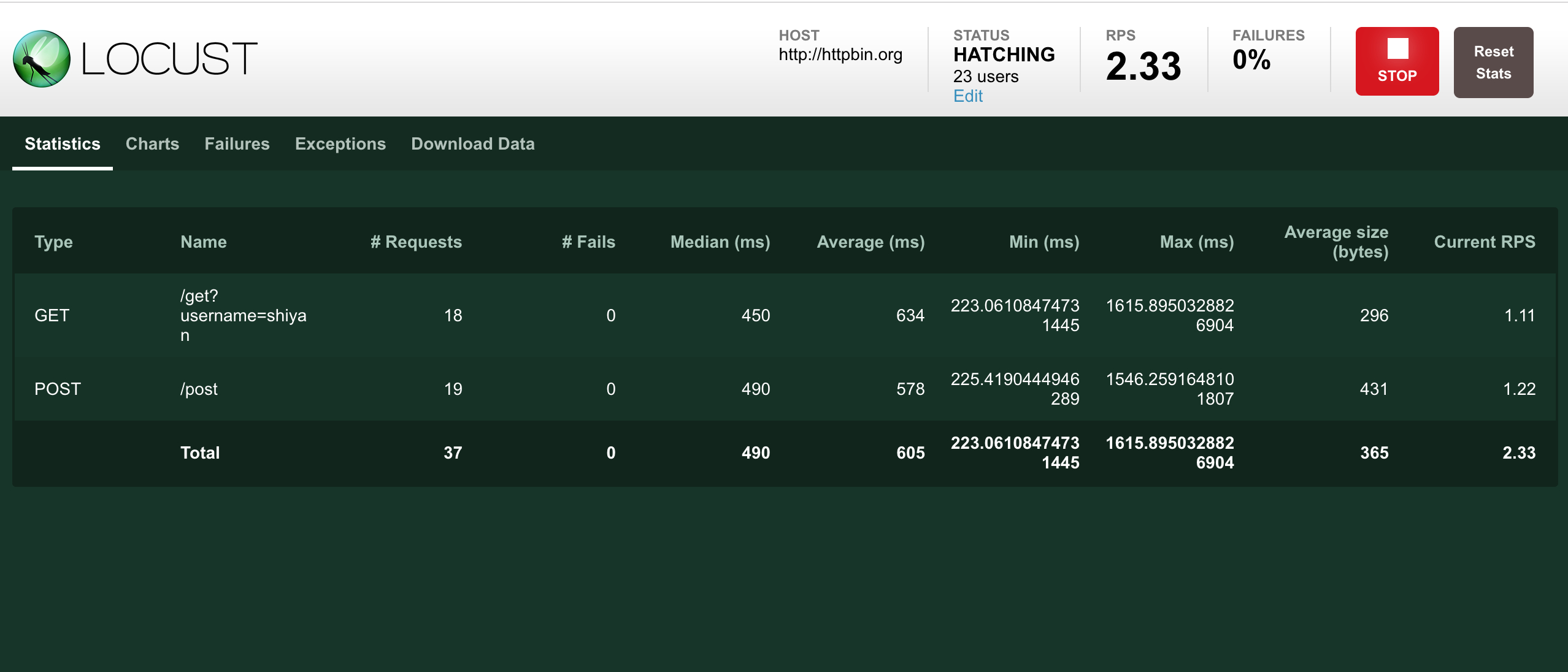Click the Locust grasshopper logo icon

point(42,59)
